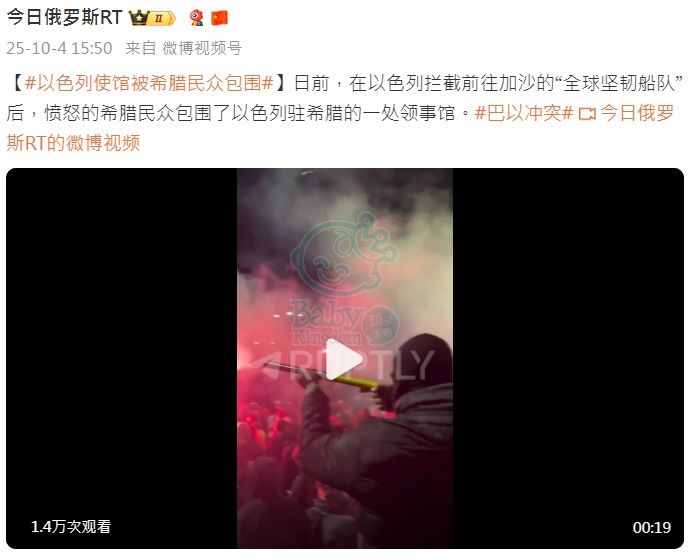Click the Baby Kingdom watermark logo
Viewport: 690px width, 560px height.
tap(345, 278)
